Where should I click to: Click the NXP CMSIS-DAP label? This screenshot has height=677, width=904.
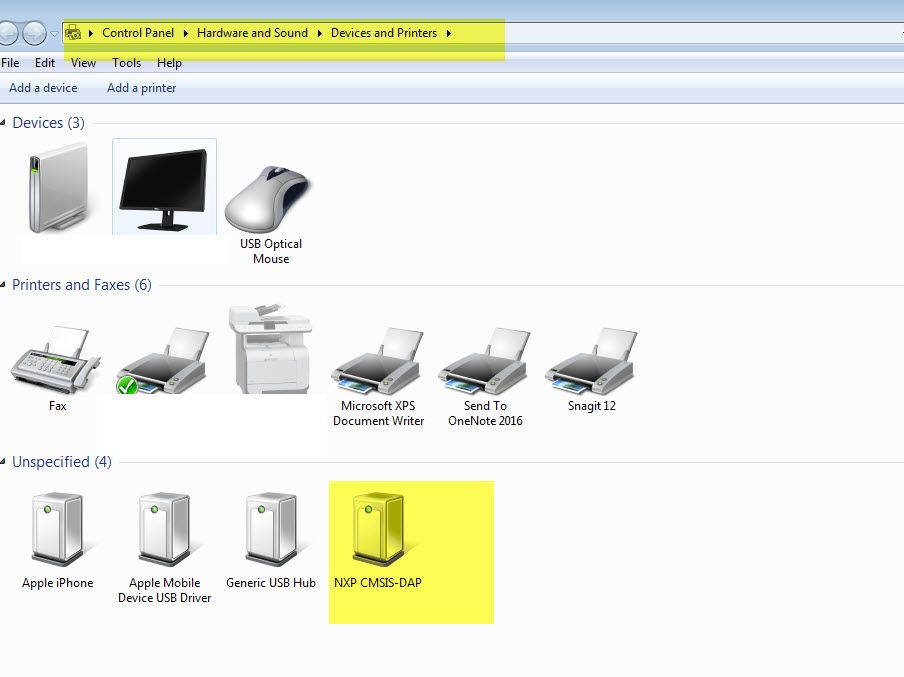click(378, 583)
